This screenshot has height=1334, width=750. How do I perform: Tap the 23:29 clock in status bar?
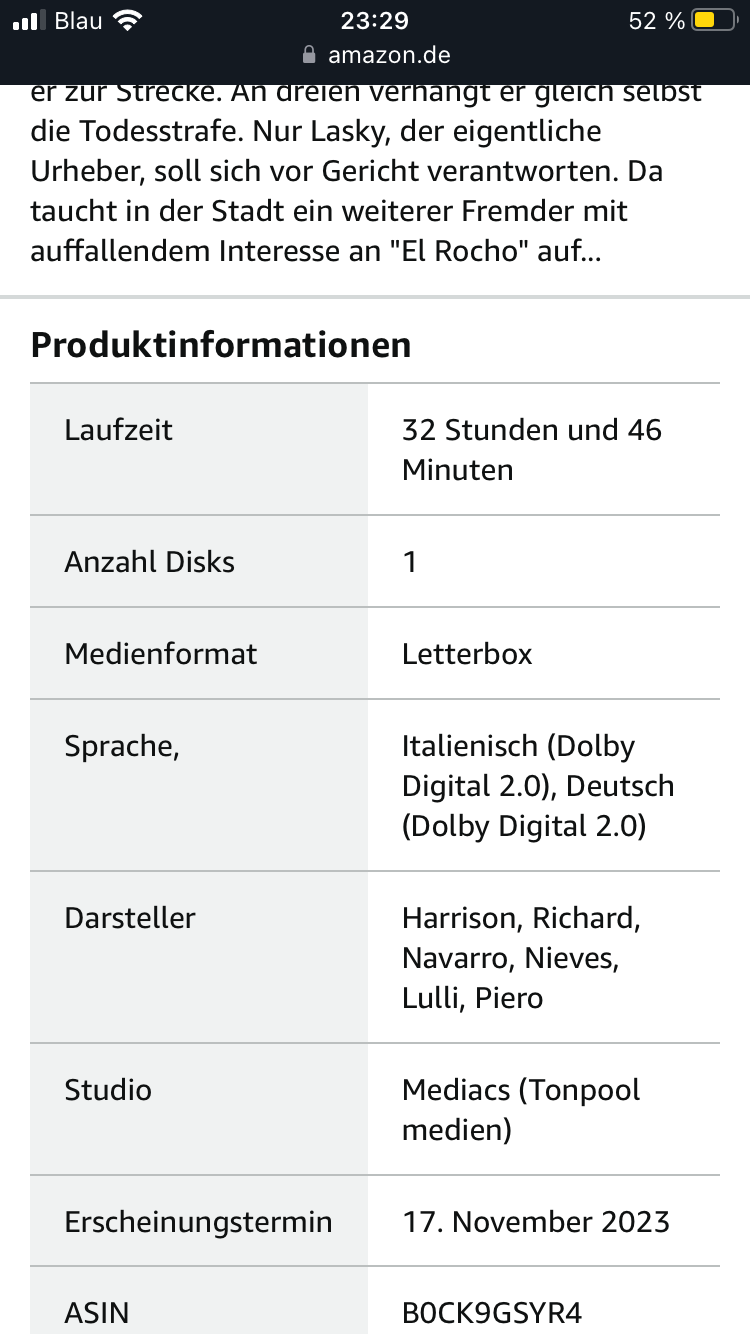pyautogui.click(x=375, y=21)
